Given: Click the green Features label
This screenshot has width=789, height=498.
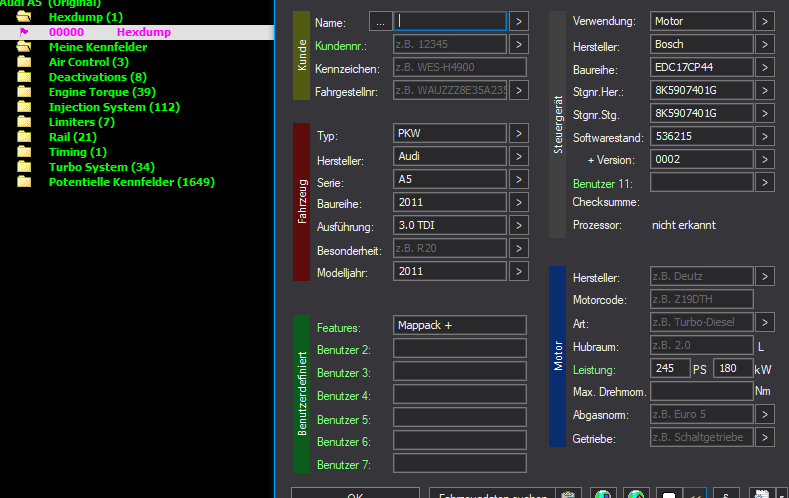Looking at the screenshot, I should point(339,328).
